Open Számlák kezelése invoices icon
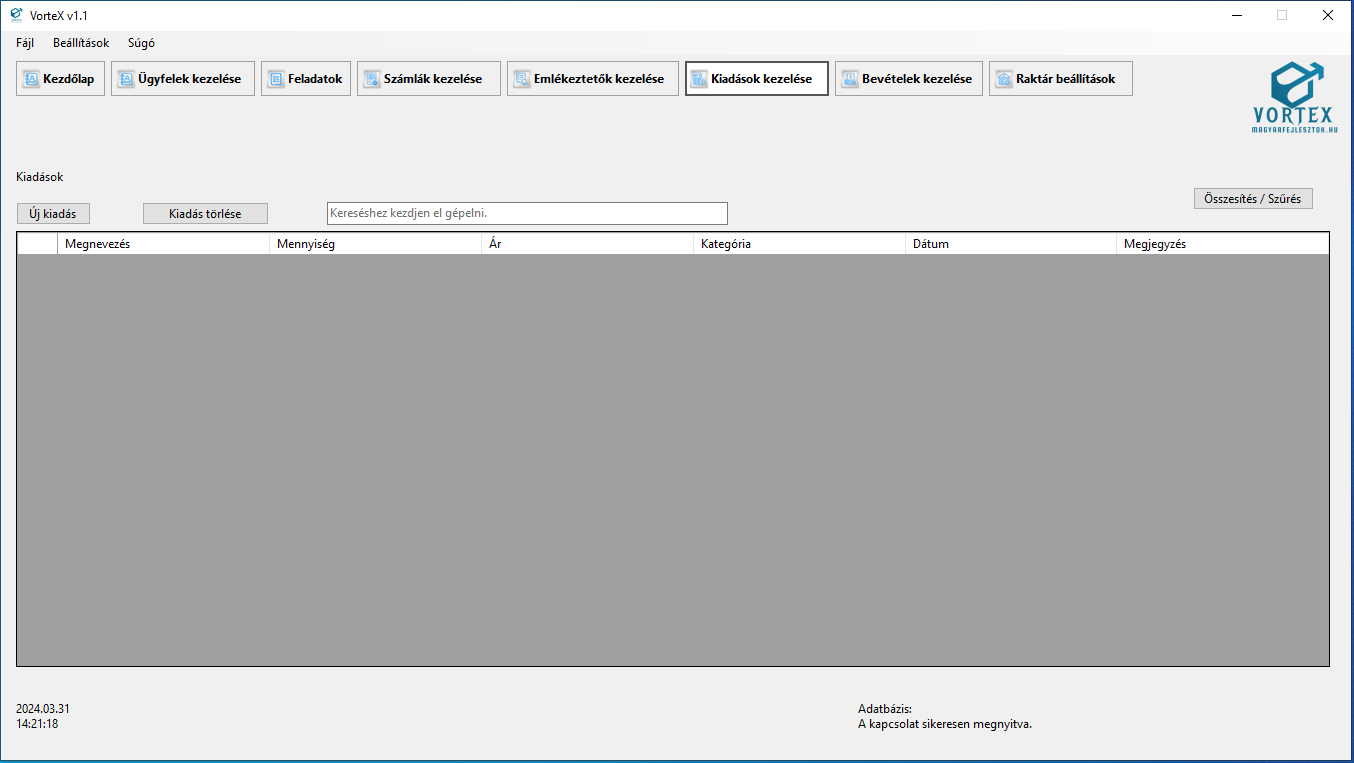Screen dimensions: 1354x763 pyautogui.click(x=372, y=79)
